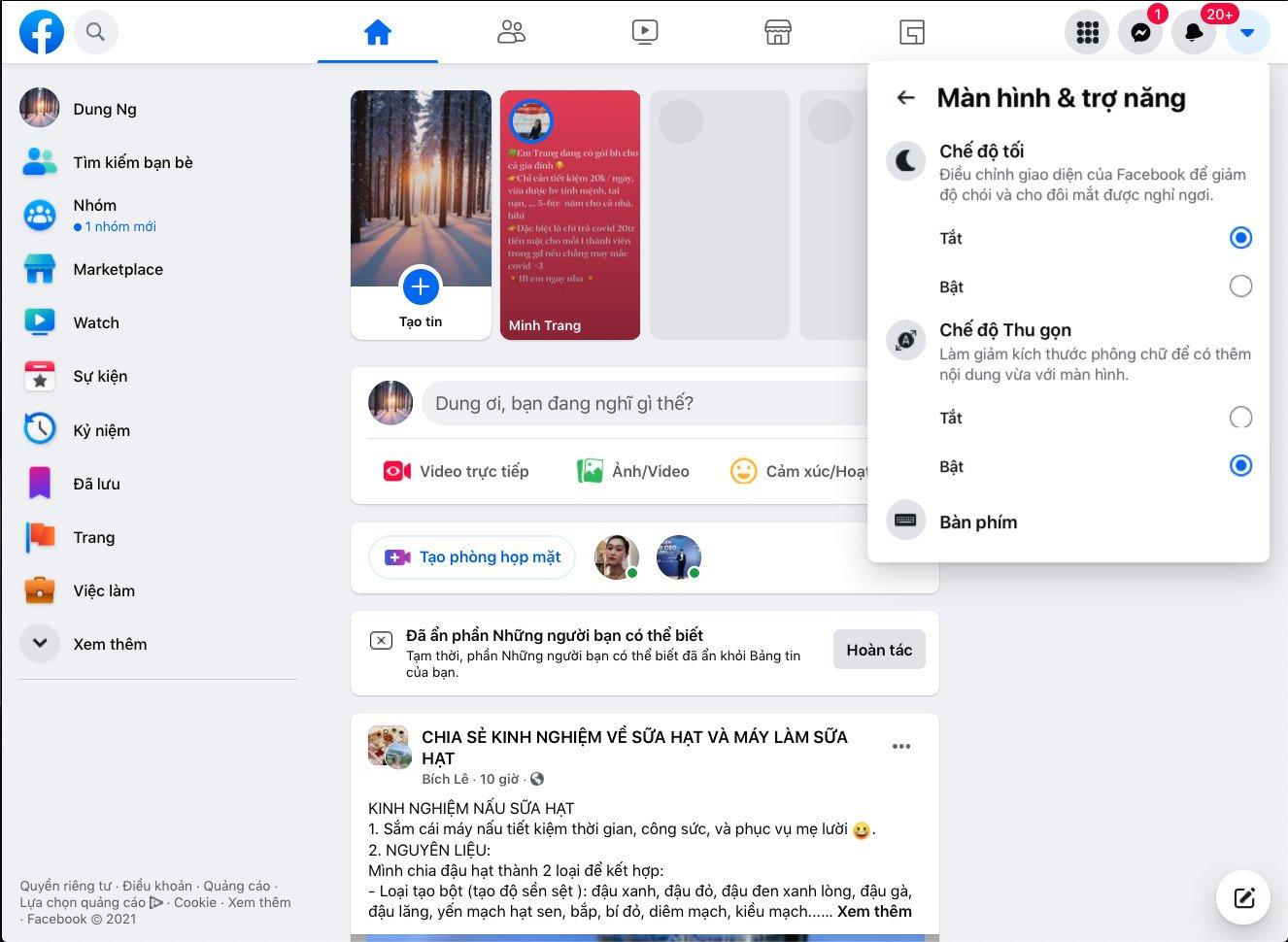
Task: Switch to the Home tab
Action: click(x=377, y=32)
